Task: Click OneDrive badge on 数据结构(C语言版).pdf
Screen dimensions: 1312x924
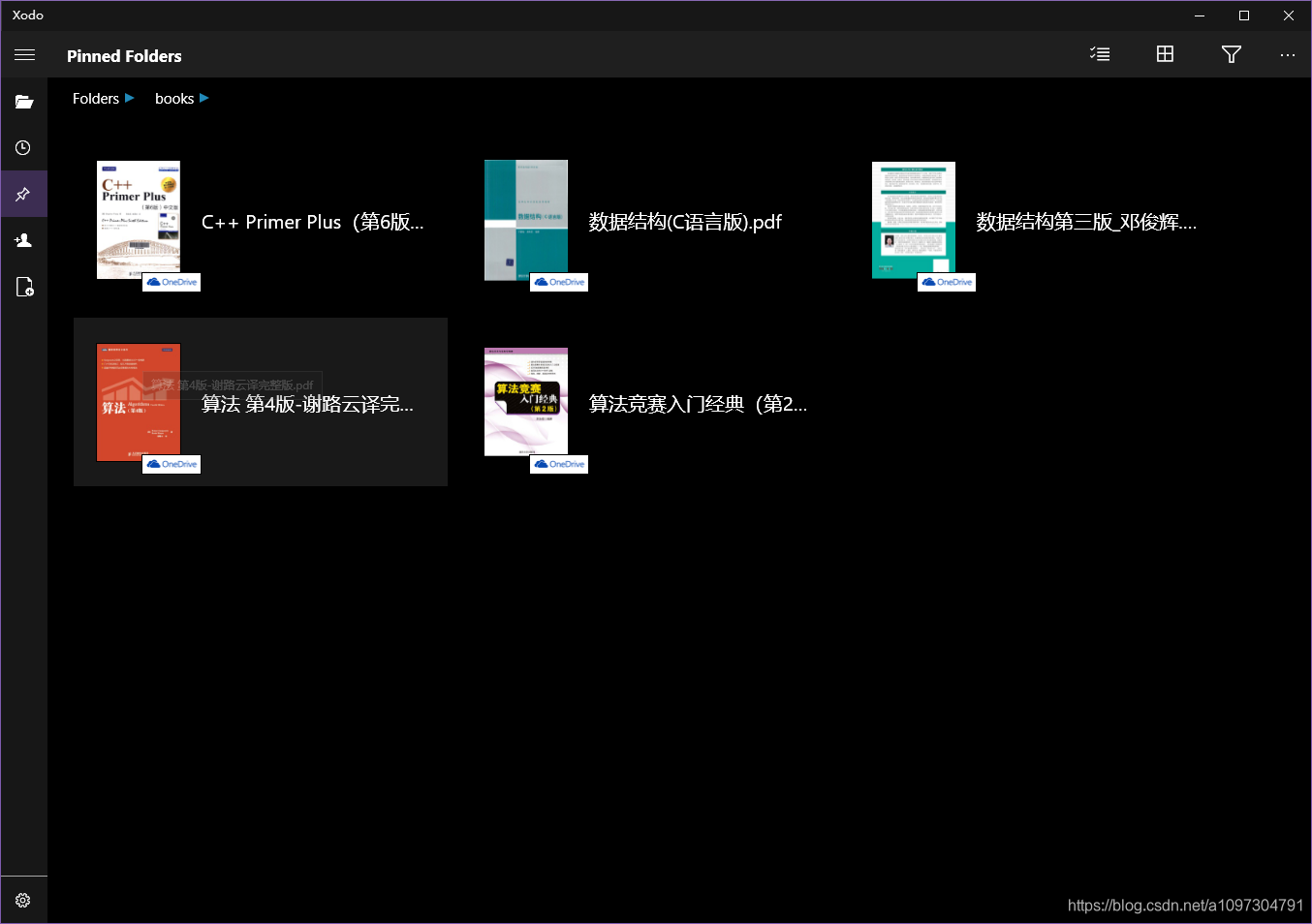Action: (x=559, y=282)
